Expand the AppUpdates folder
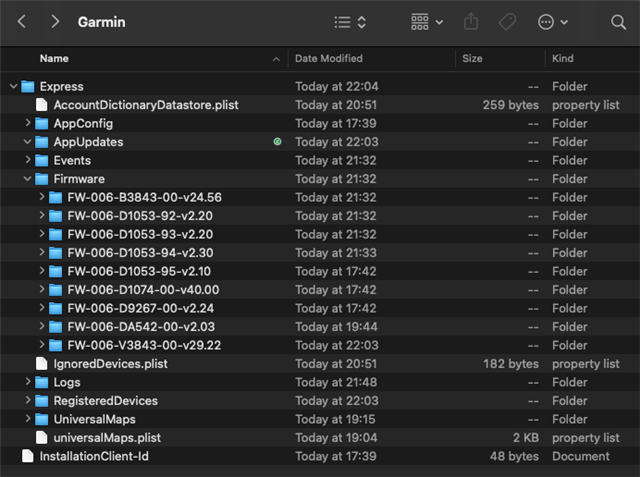The width and height of the screenshot is (640, 477). click(27, 142)
